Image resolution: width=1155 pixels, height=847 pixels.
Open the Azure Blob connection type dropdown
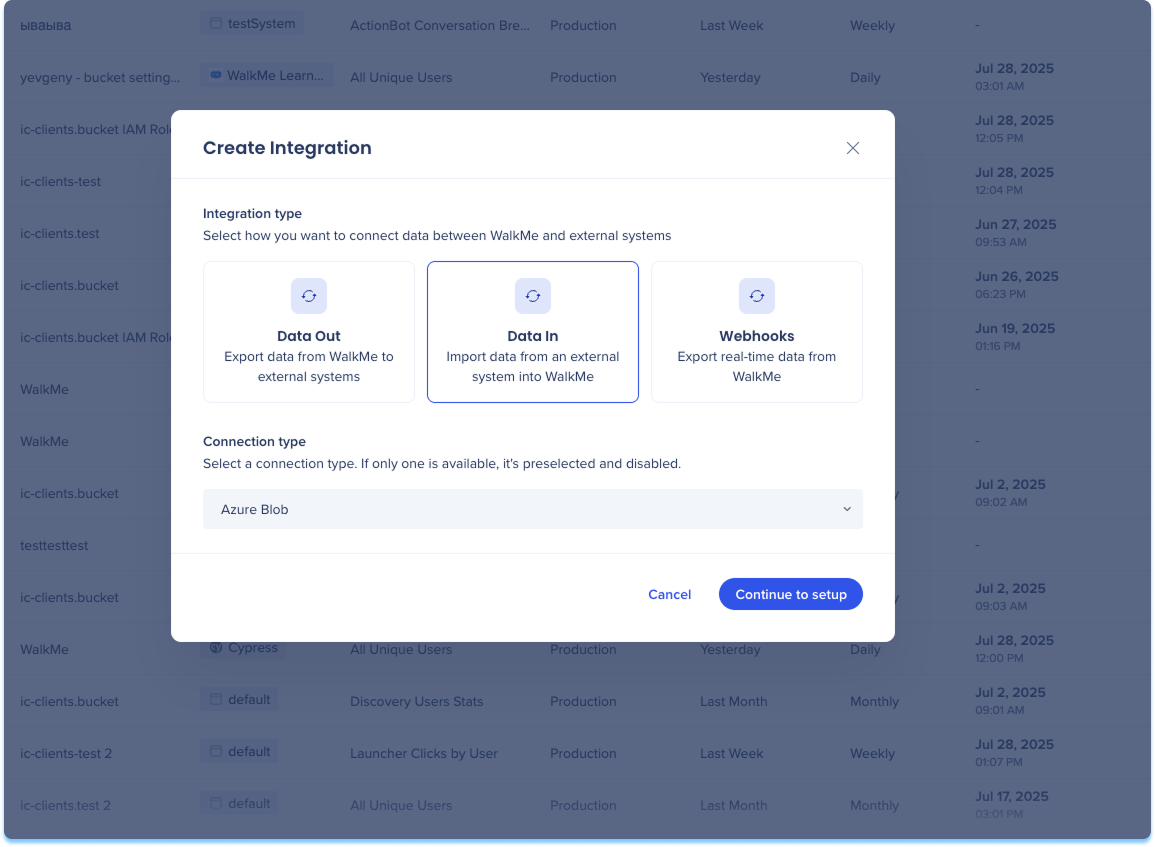533,509
